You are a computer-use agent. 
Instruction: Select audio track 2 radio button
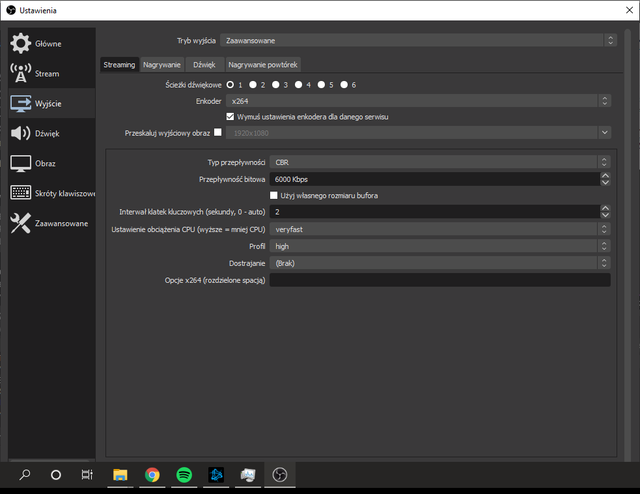pos(253,85)
